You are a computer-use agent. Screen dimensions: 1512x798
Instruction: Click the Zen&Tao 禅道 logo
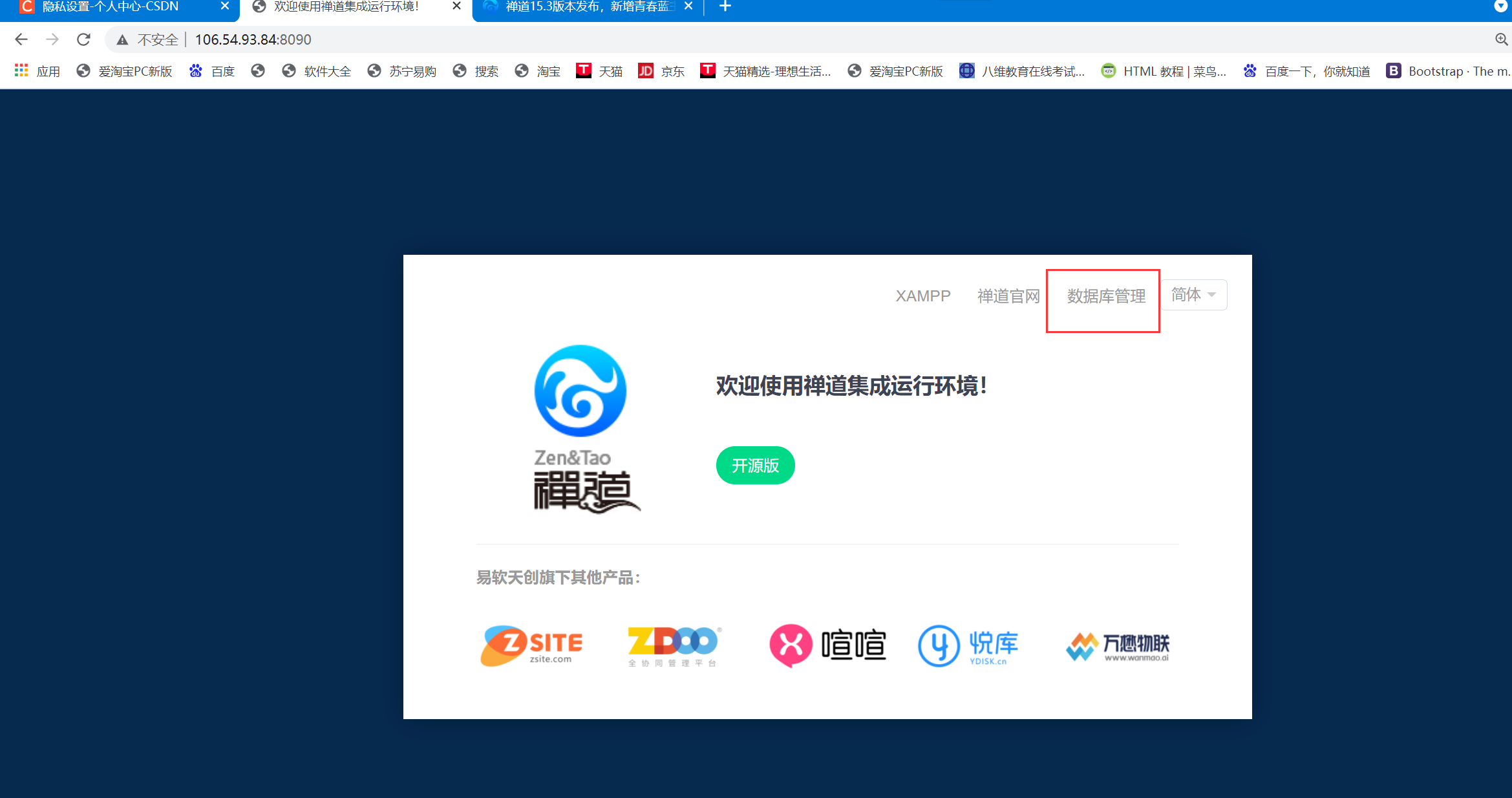pyautogui.click(x=581, y=428)
